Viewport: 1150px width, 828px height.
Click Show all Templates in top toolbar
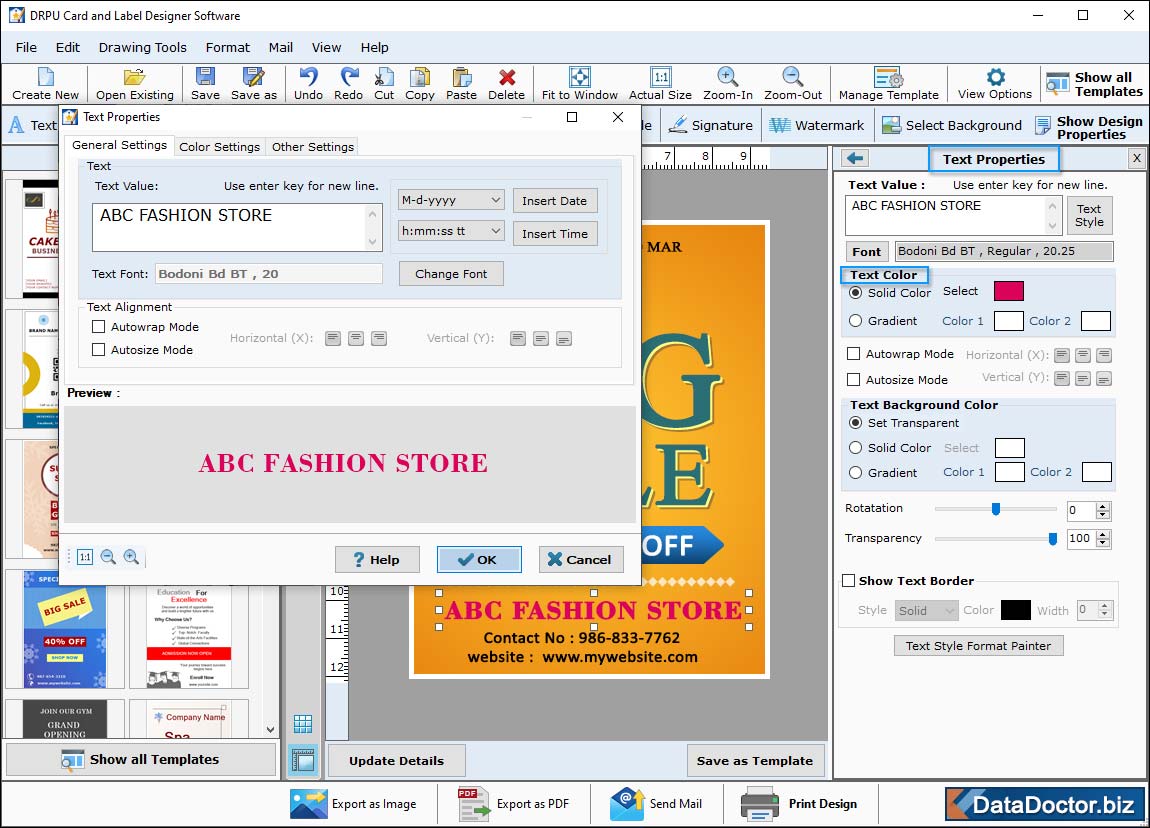pyautogui.click(x=1094, y=84)
